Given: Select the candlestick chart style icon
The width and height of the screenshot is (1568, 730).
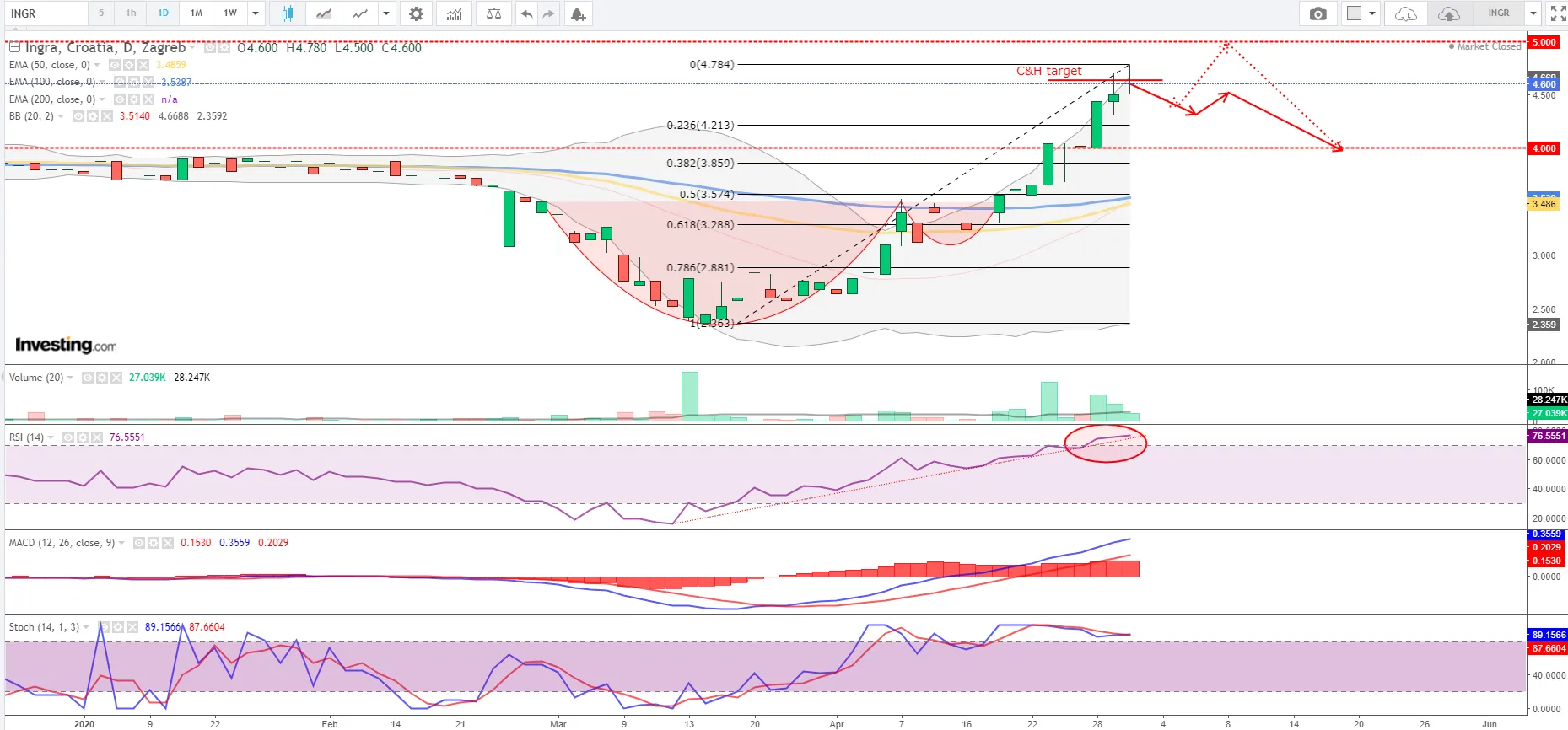Looking at the screenshot, I should pos(287,13).
